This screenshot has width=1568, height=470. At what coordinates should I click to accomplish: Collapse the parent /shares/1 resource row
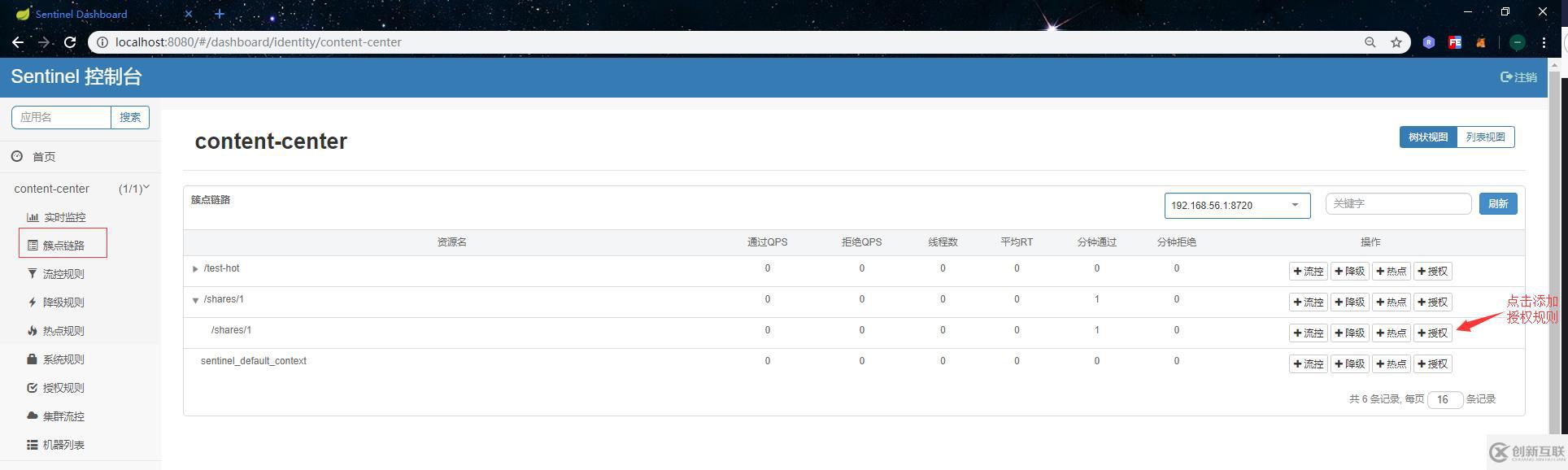pos(195,300)
